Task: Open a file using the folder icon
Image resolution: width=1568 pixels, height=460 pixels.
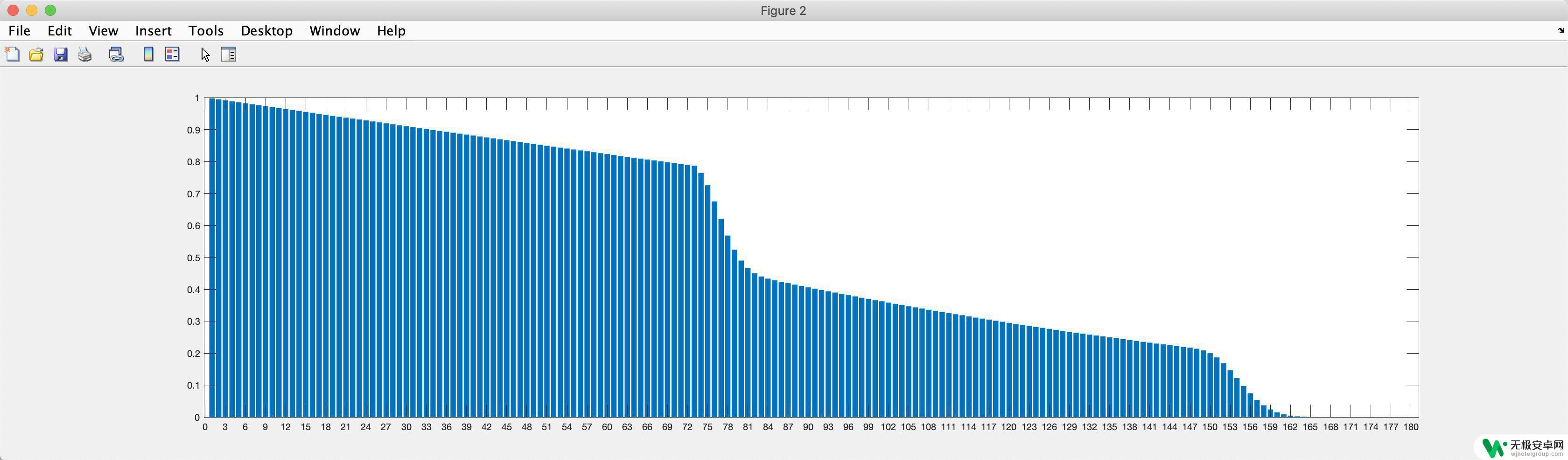Action: 36,54
